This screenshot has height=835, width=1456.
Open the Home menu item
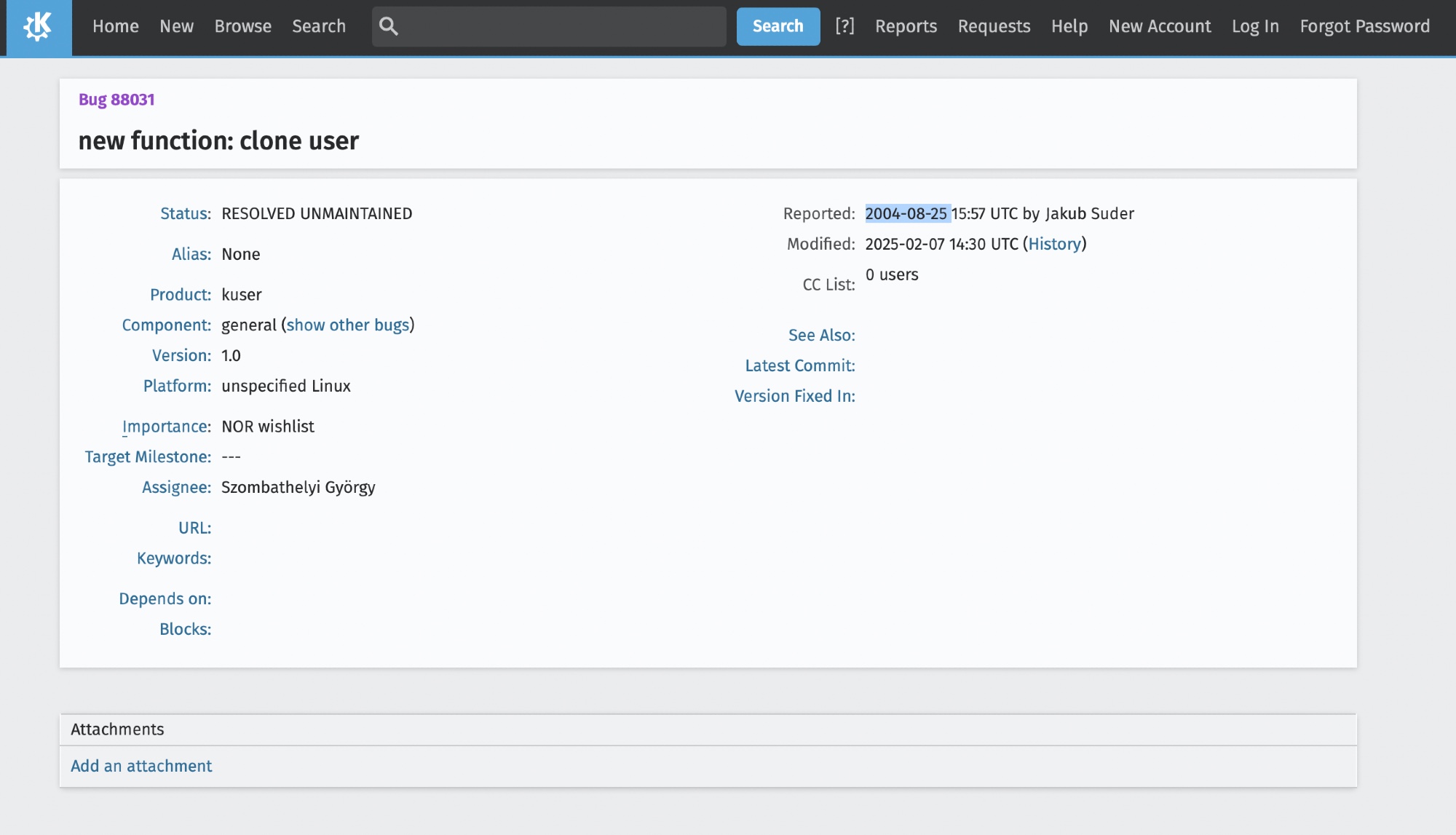tap(115, 26)
